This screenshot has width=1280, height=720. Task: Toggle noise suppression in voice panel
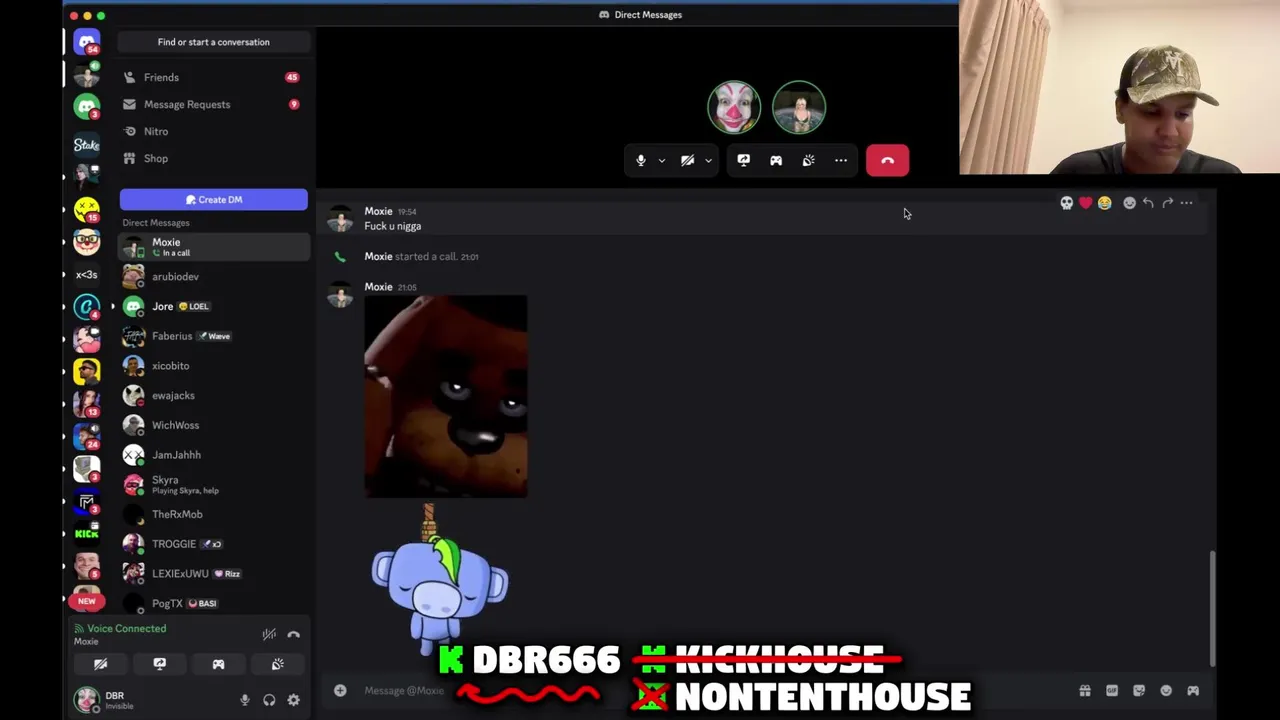coord(269,634)
